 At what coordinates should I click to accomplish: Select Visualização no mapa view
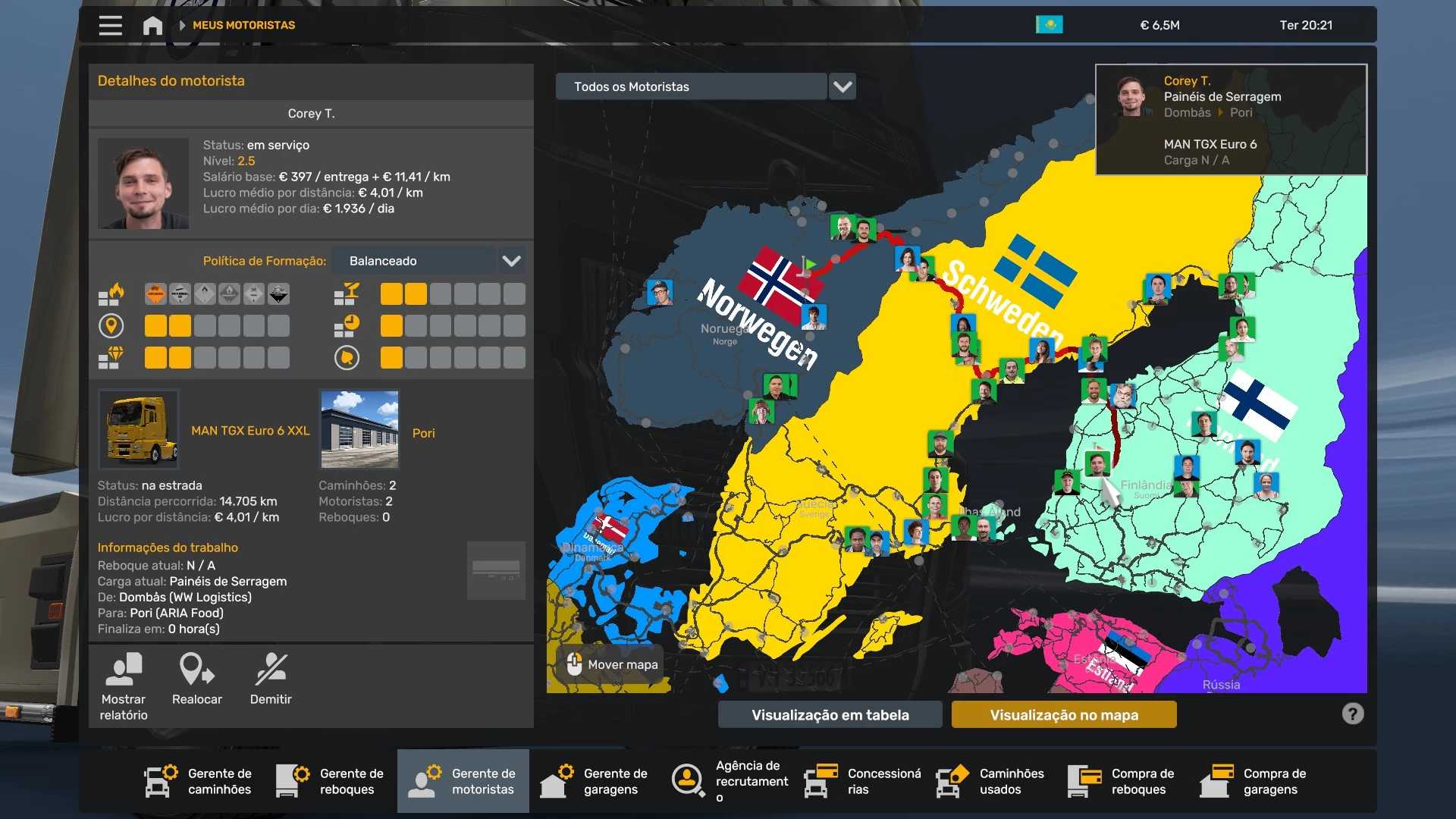1063,714
